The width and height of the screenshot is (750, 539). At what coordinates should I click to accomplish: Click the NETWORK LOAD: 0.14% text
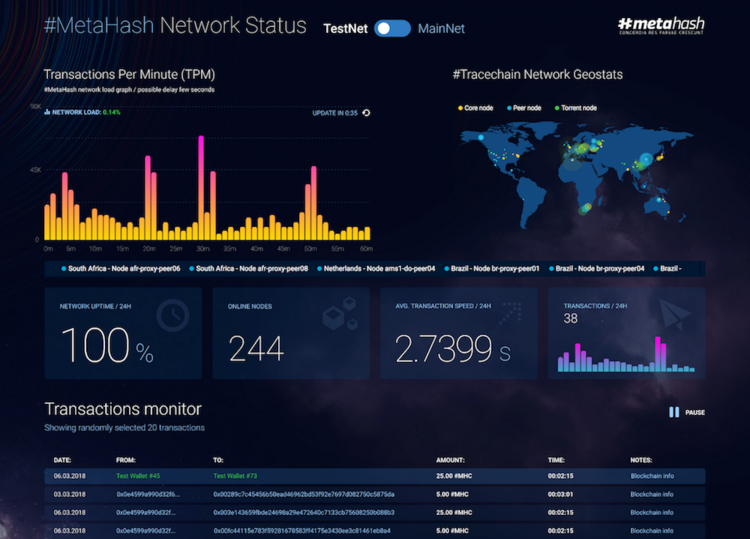pos(86,112)
